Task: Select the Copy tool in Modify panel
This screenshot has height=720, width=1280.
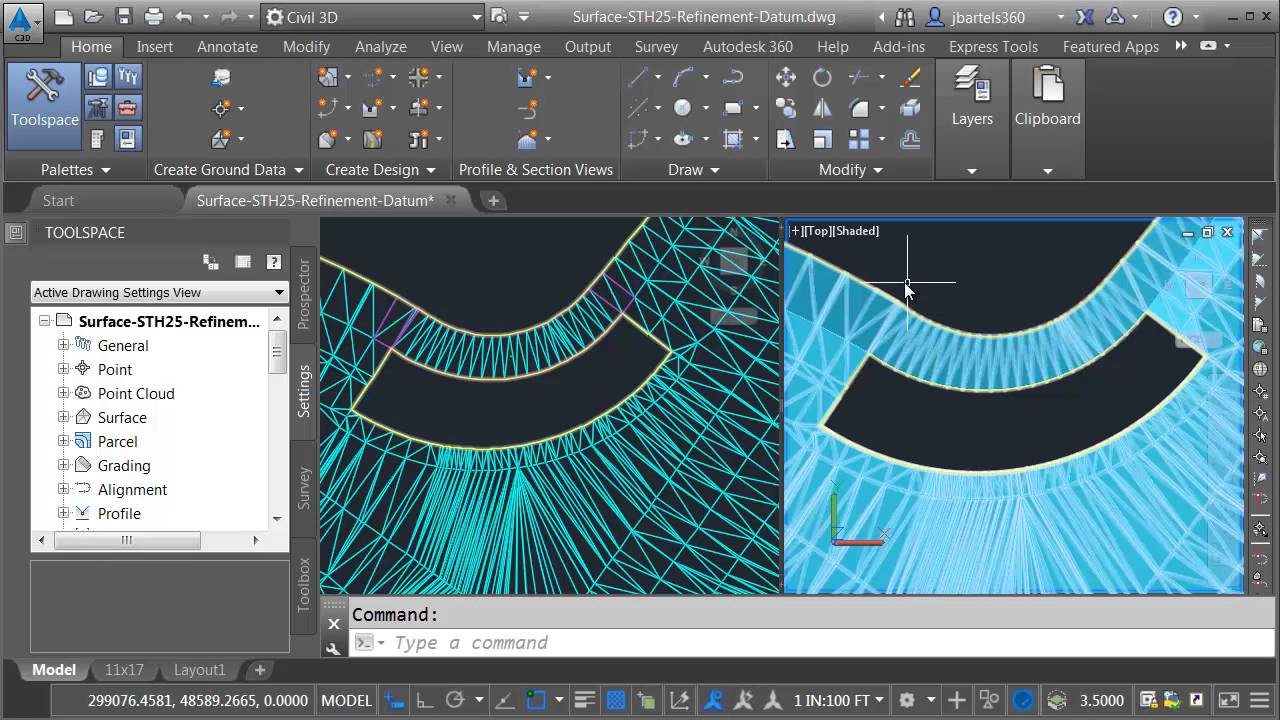Action: [786, 108]
